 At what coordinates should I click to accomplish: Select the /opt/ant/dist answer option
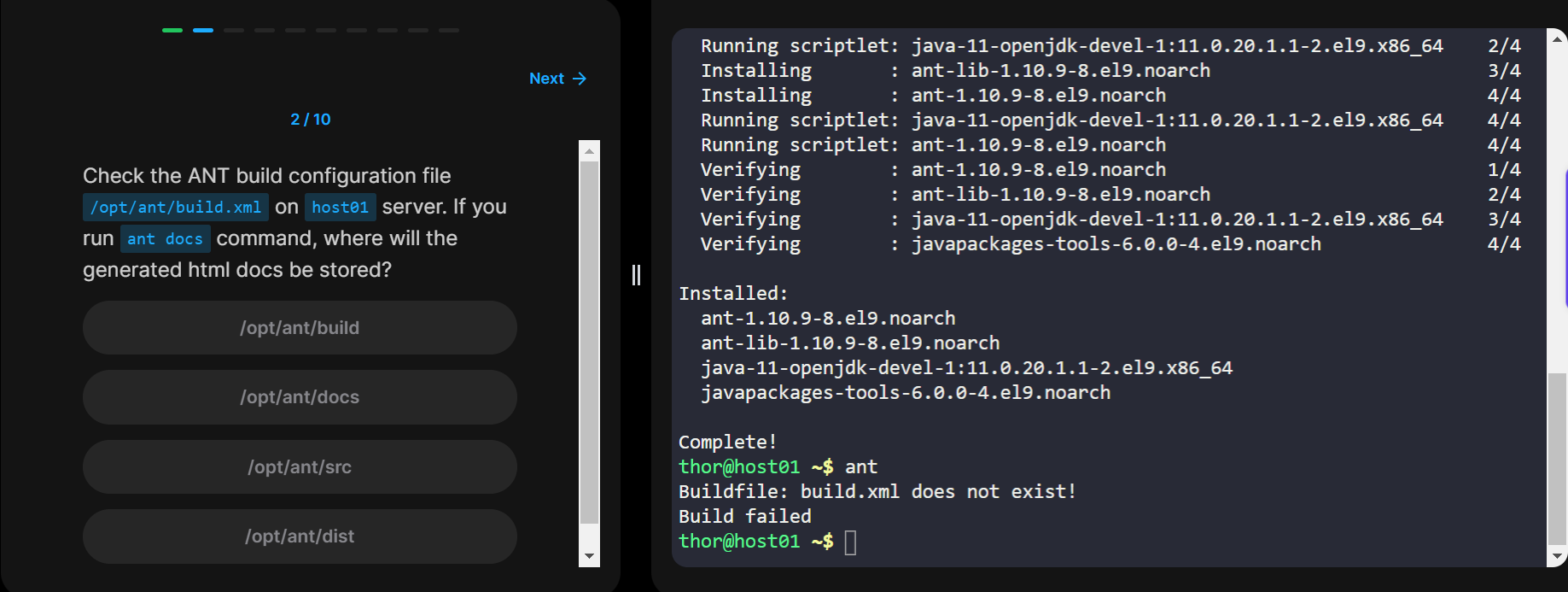tap(300, 536)
